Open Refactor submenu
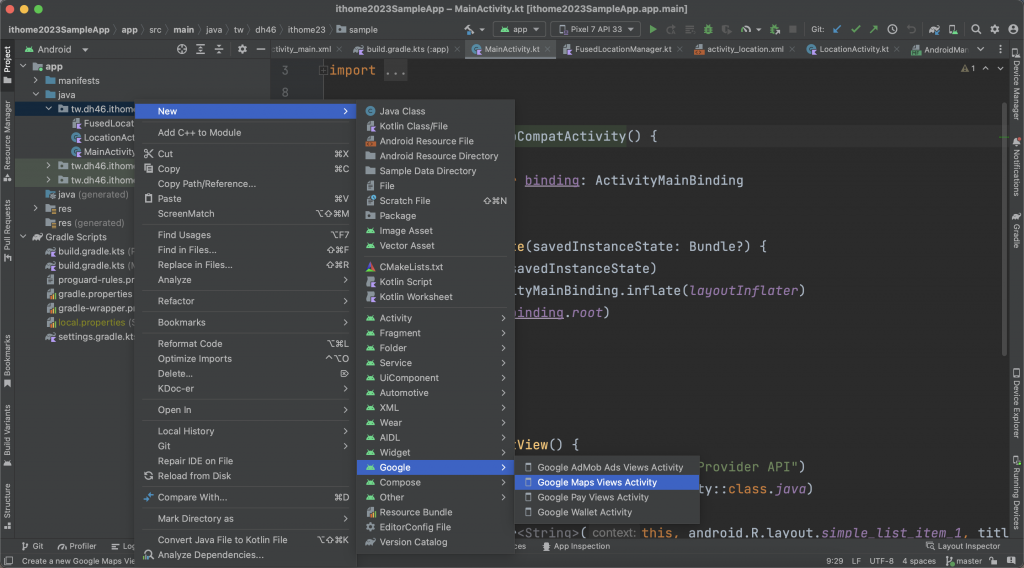 246,301
